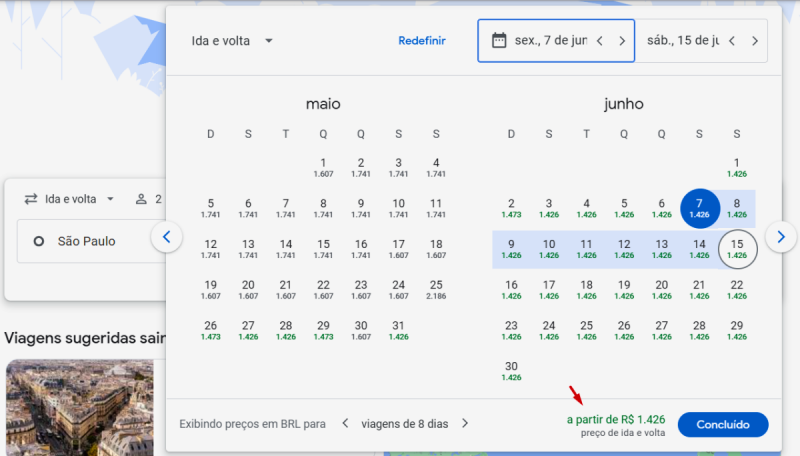Select June 30 in the calendar

pyautogui.click(x=511, y=371)
